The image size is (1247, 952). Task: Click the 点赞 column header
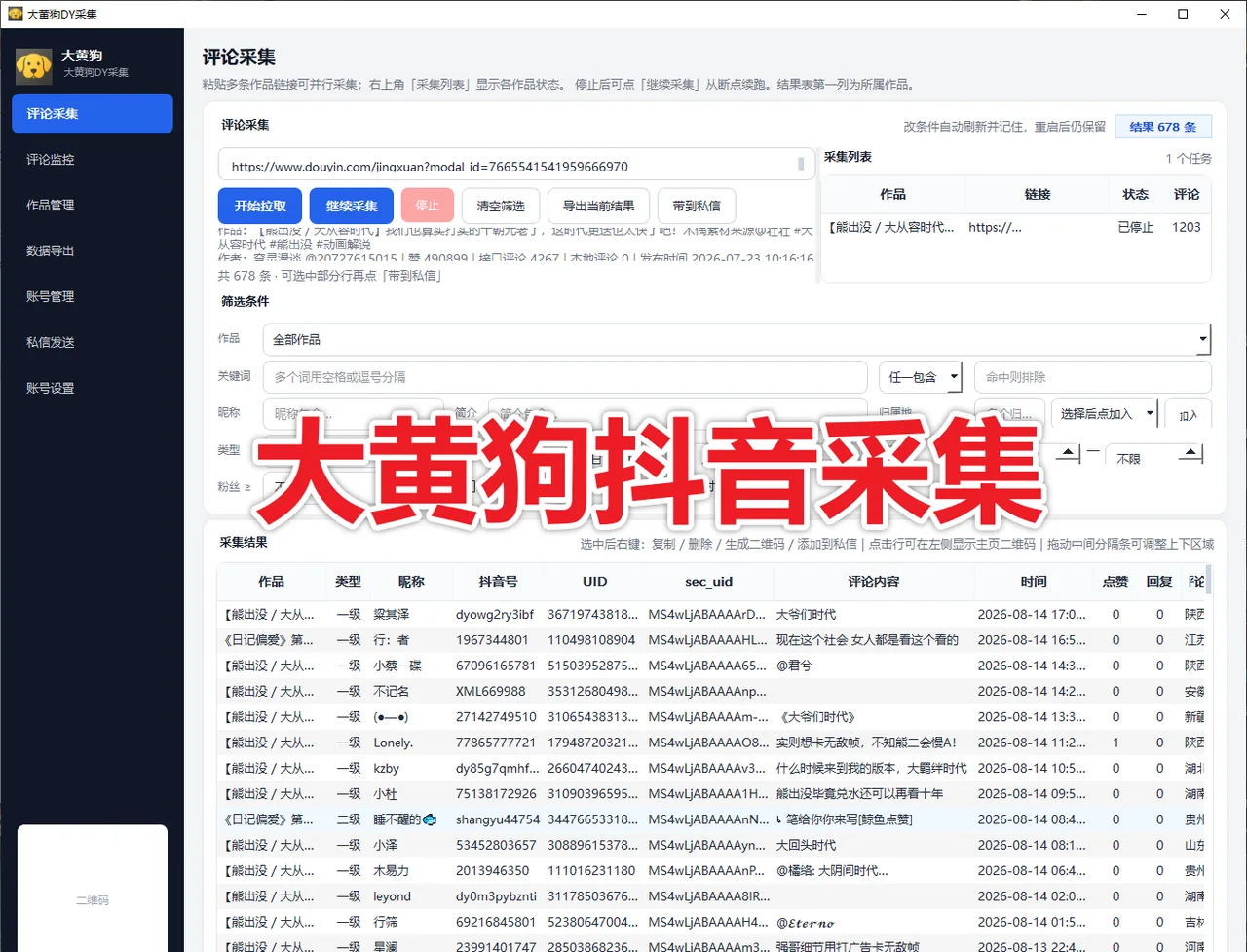pos(1115,582)
